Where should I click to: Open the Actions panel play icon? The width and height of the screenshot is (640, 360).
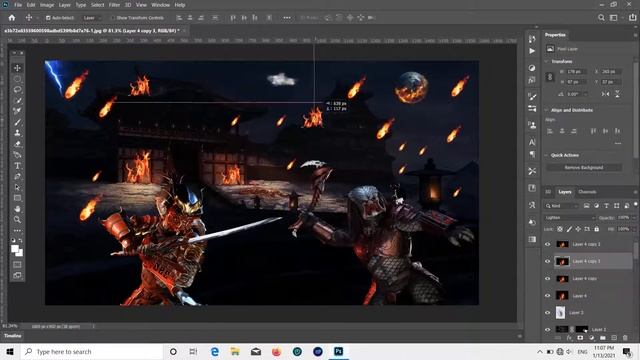pyautogui.click(x=532, y=51)
